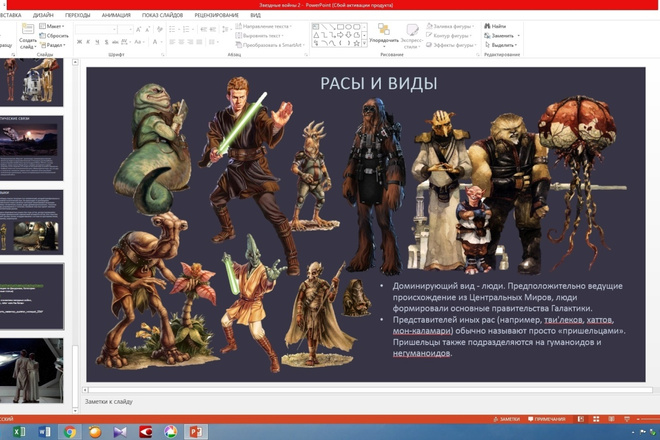This screenshot has height=440, width=660.
Task: Open the ПОКАЗ СЛАЙДОВ tab
Action: [162, 15]
